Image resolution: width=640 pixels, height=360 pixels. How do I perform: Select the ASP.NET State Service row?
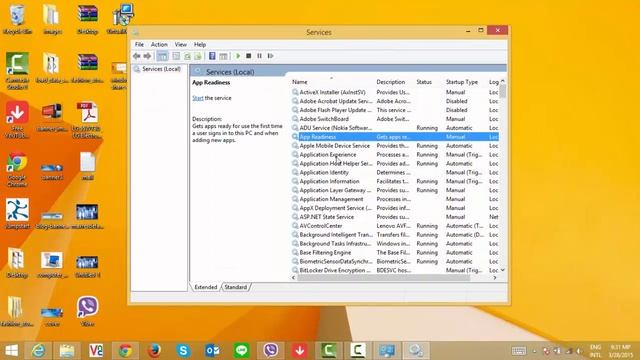395,217
